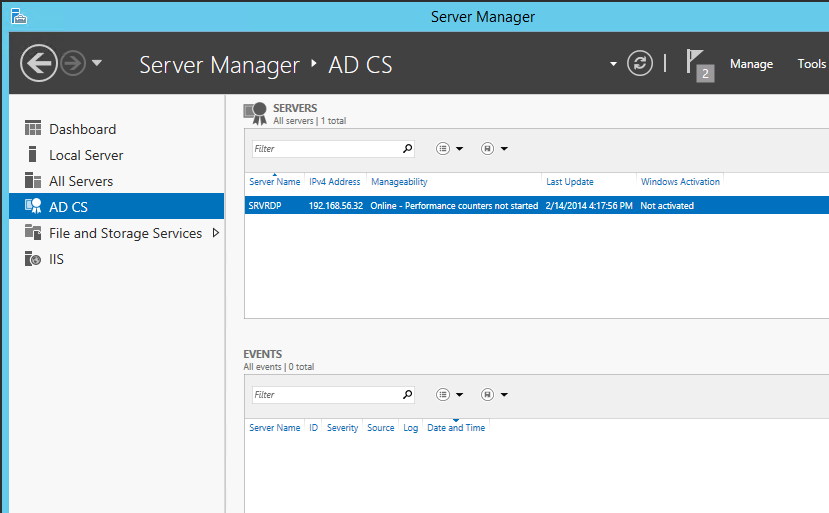Click the Dashboard icon in sidebar
Viewport: 829px width, 513px height.
click(x=33, y=128)
